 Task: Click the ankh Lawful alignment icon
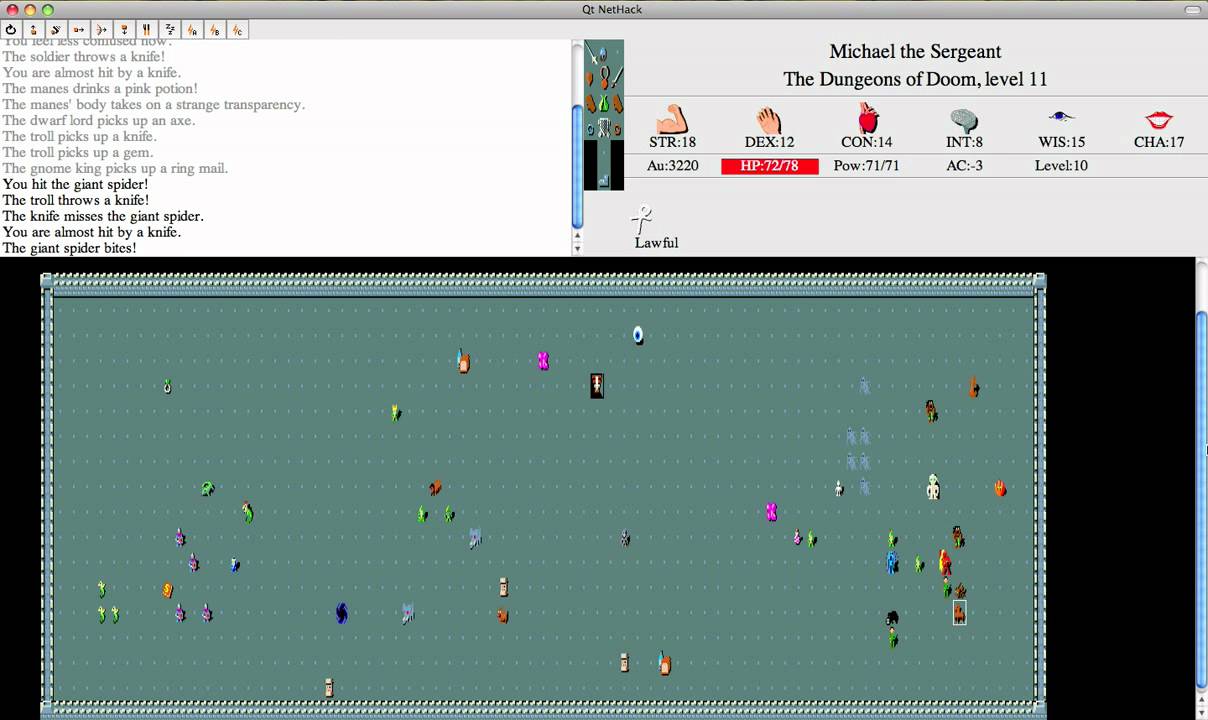(x=643, y=220)
